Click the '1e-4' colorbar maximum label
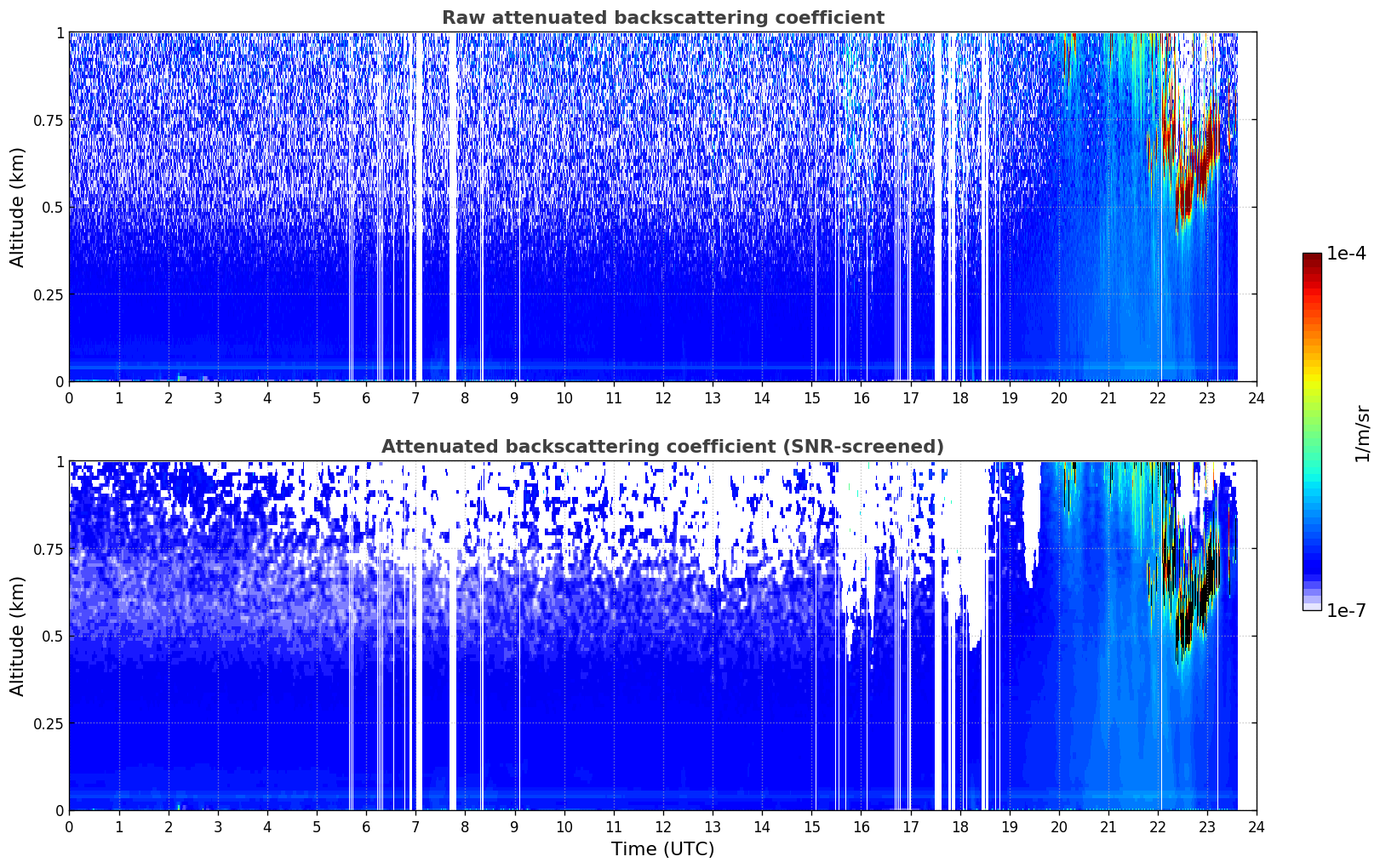This screenshot has height=868, width=1380. tap(1346, 254)
